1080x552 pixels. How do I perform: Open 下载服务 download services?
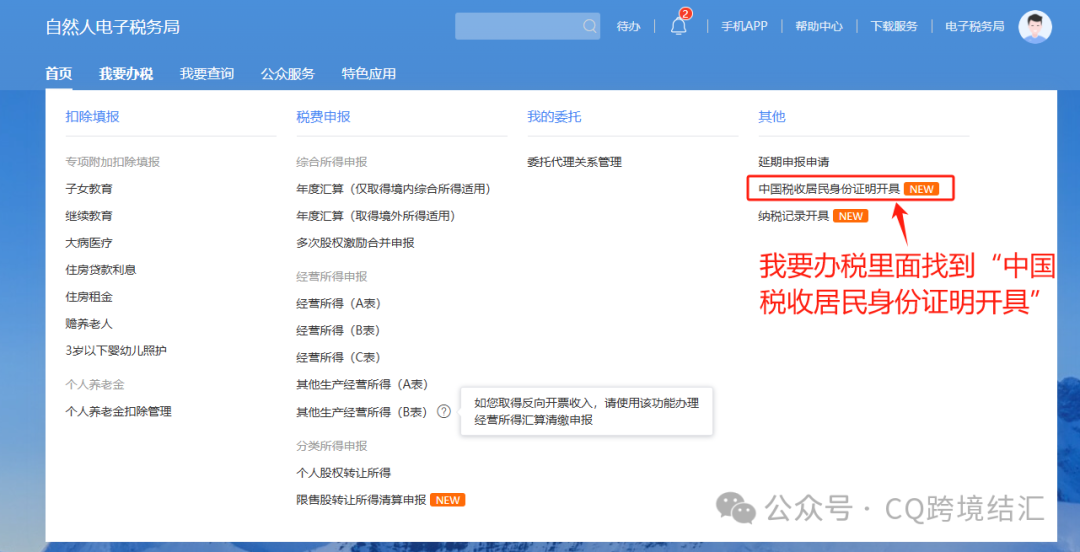(894, 27)
